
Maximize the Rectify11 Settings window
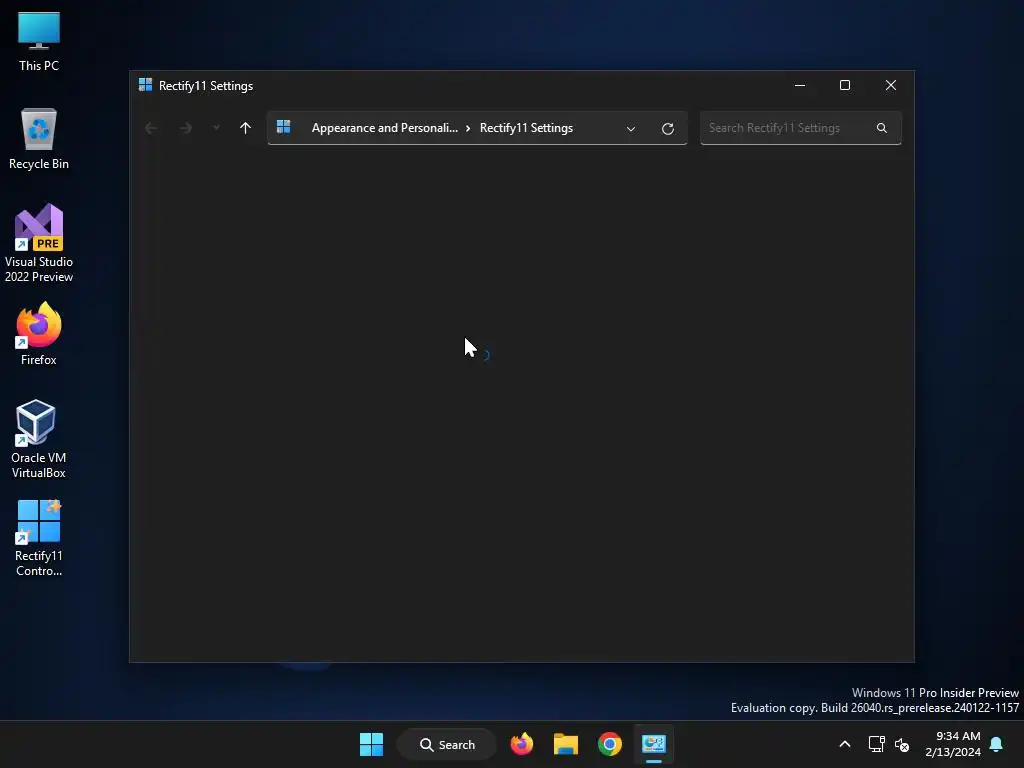point(844,86)
